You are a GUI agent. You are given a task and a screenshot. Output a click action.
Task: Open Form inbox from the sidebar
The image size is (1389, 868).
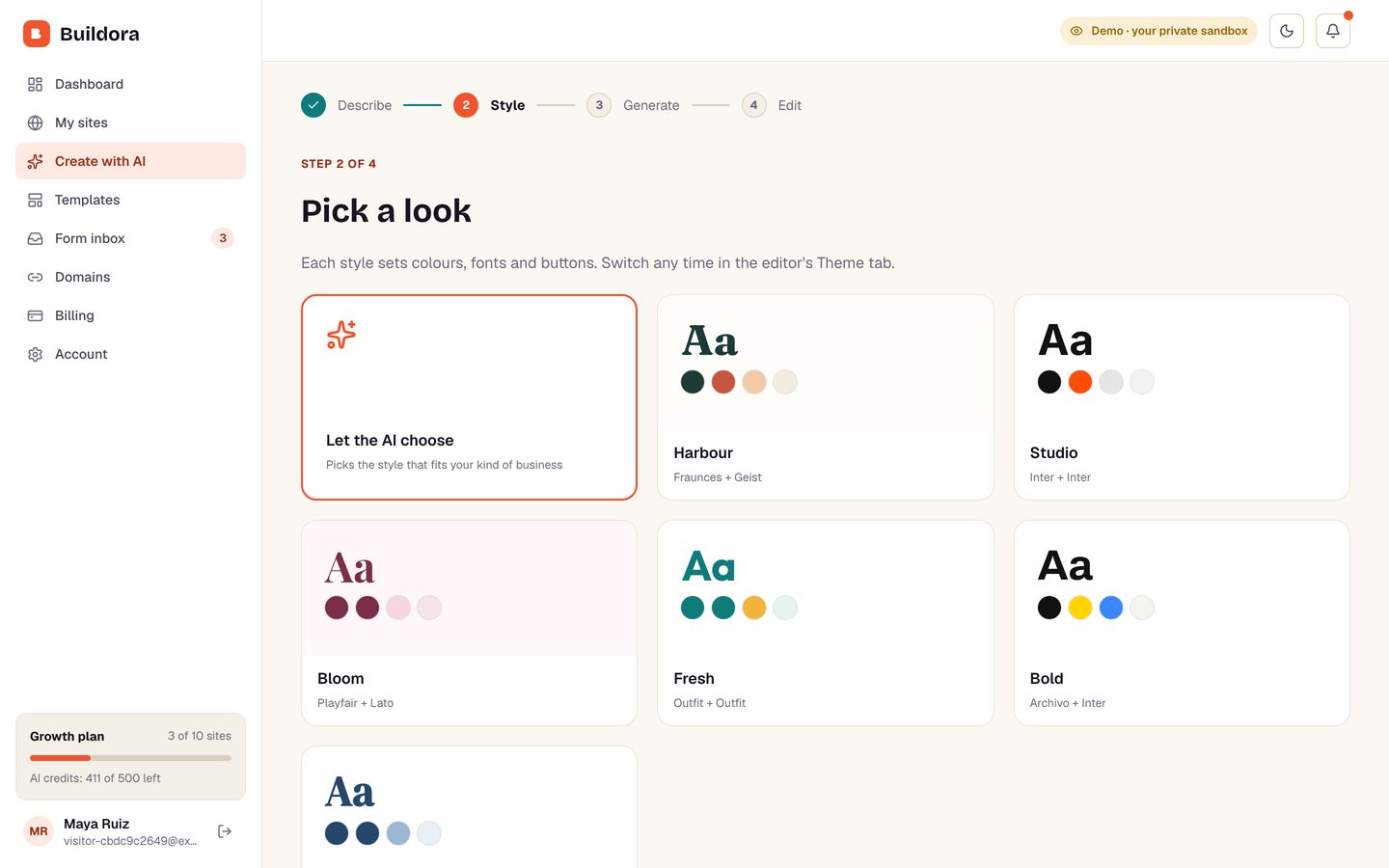[x=130, y=238]
